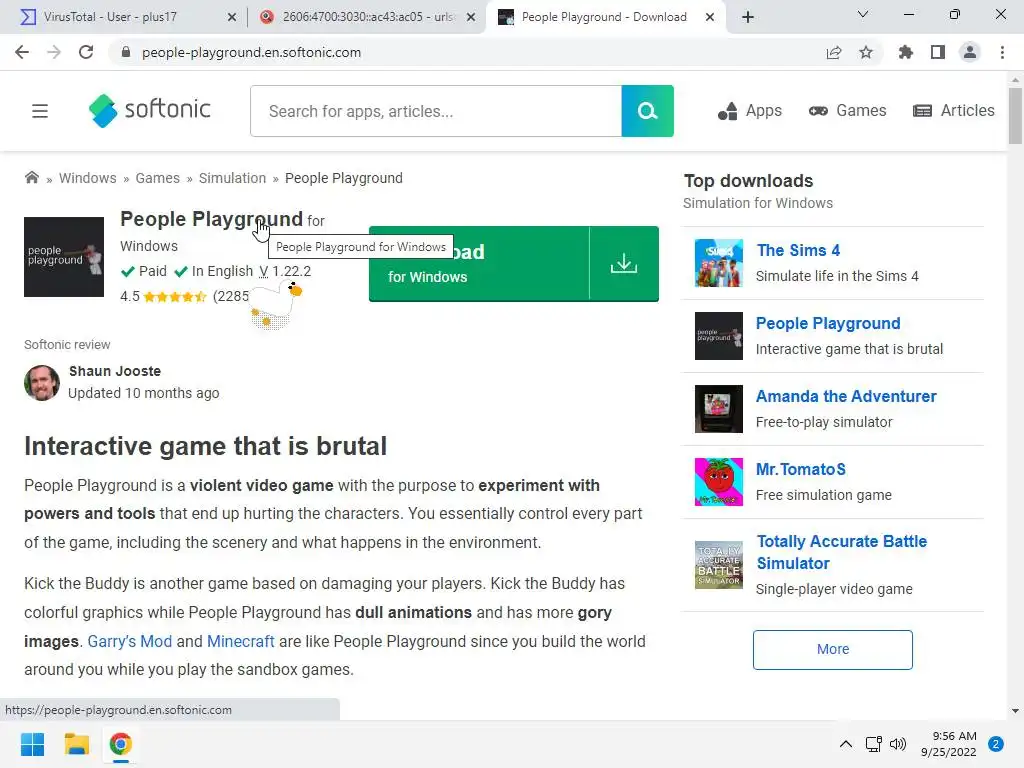Click the People Playground sidebar thumbnail
Image resolution: width=1024 pixels, height=768 pixels.
(x=718, y=336)
